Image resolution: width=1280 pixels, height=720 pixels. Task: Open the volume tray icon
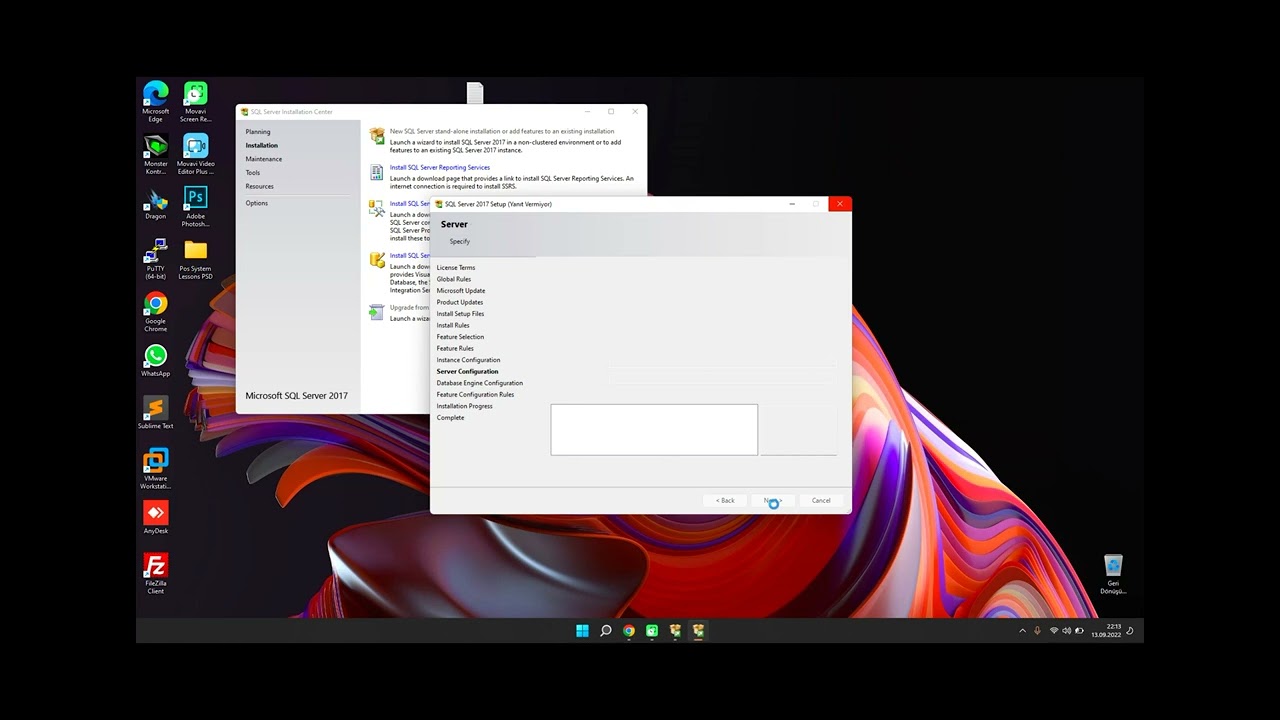[1066, 631]
